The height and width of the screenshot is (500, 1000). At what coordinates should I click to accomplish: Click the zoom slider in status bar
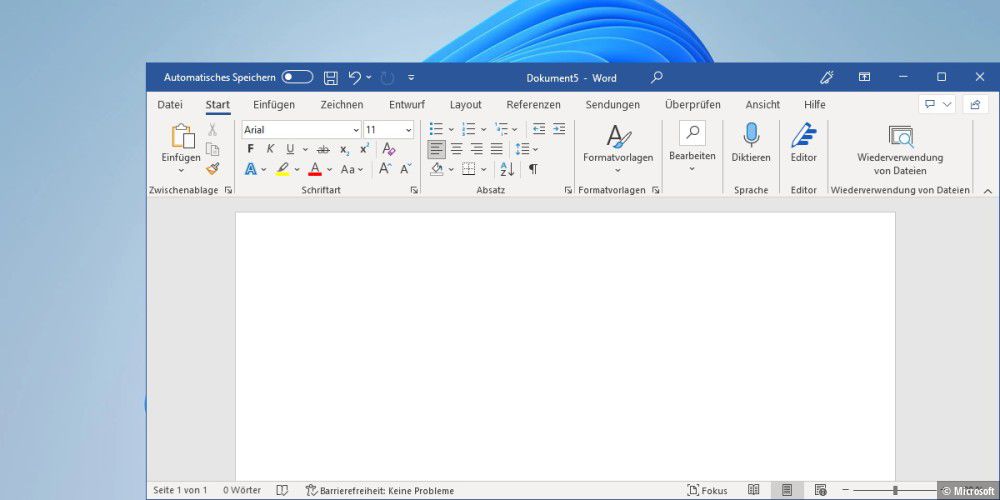(895, 490)
